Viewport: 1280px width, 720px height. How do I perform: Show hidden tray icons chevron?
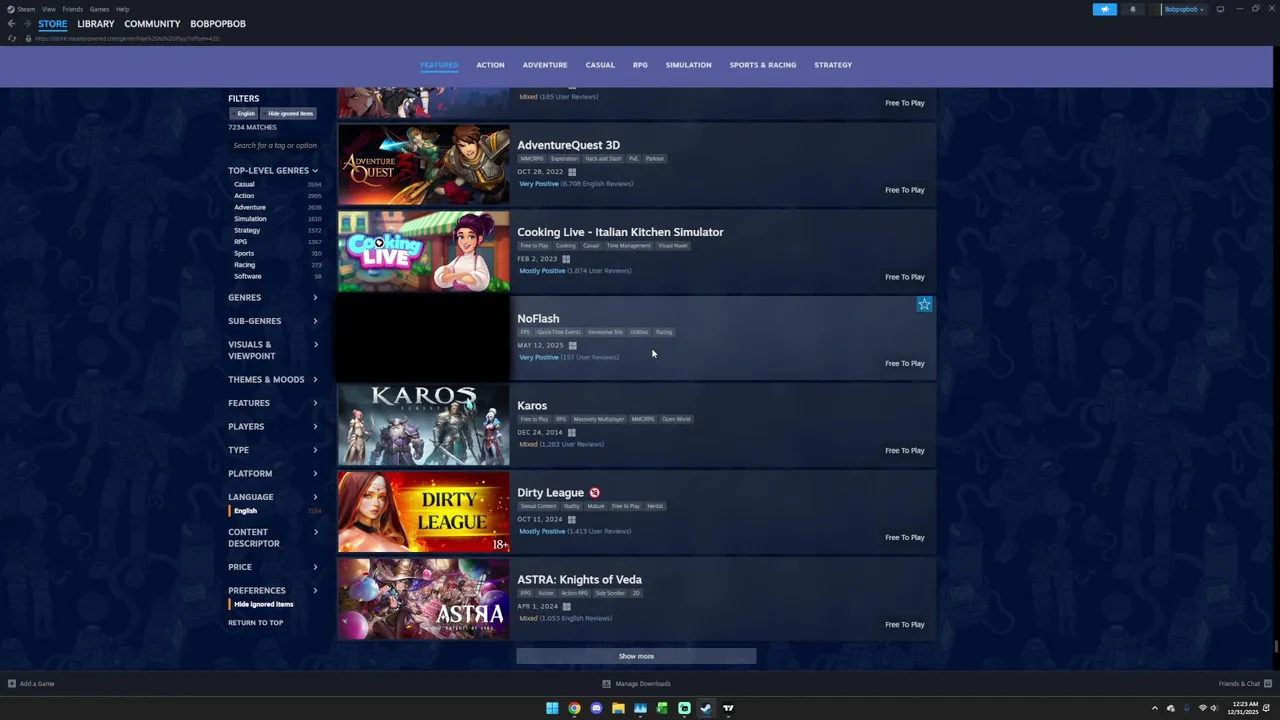coord(1154,708)
